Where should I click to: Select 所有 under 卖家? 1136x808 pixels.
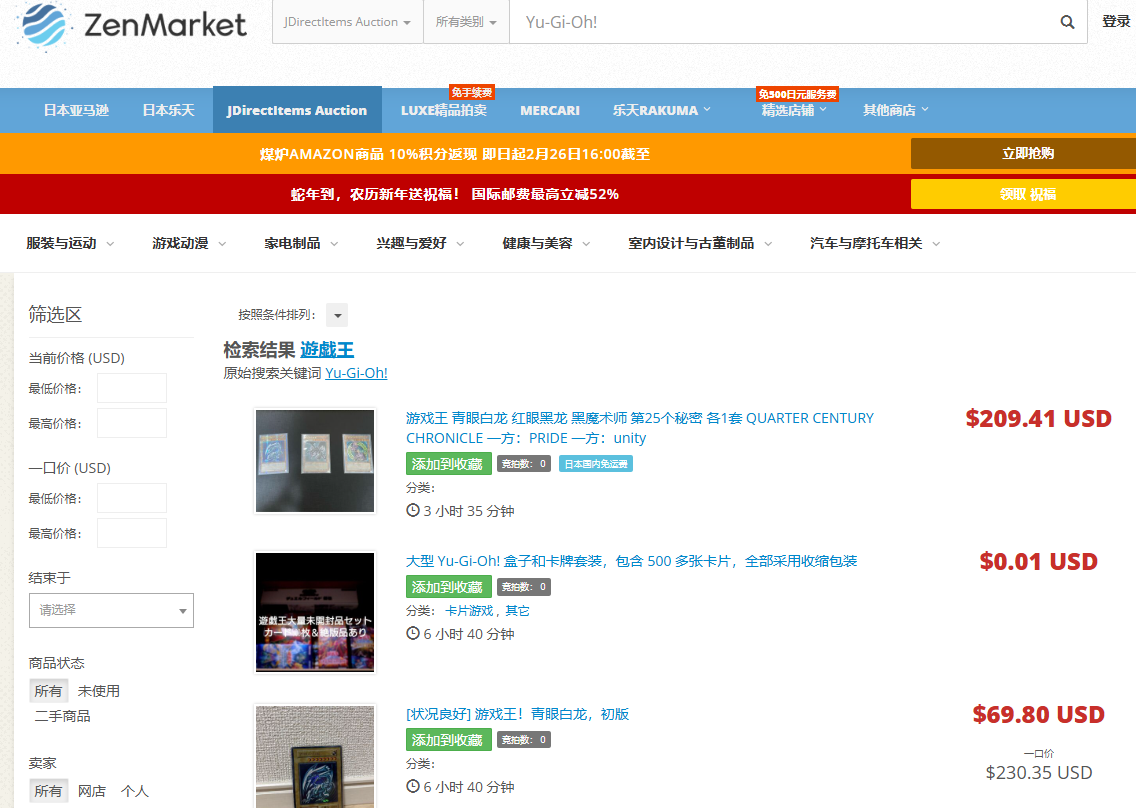tap(49, 791)
